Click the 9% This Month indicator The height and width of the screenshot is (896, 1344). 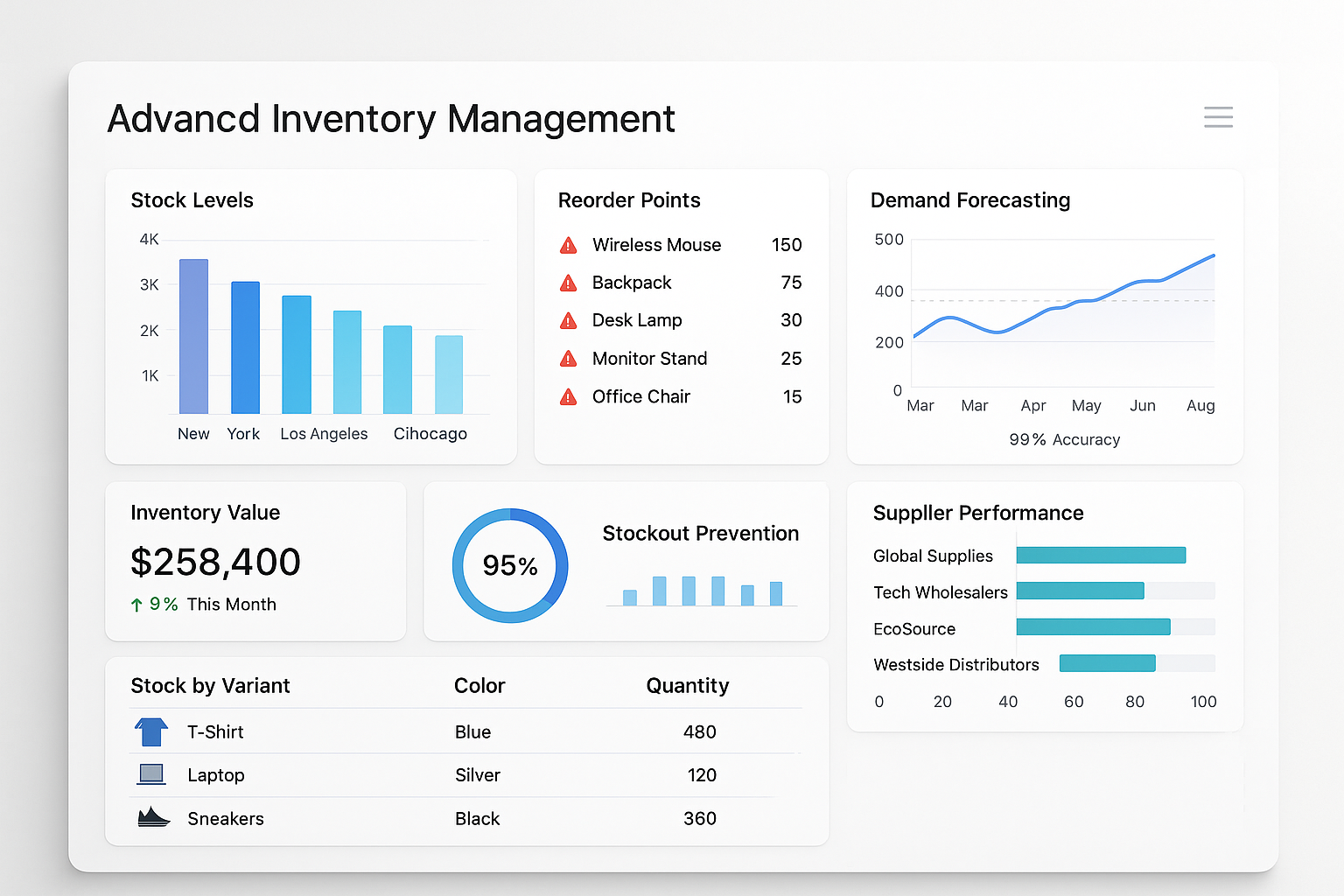(x=204, y=604)
